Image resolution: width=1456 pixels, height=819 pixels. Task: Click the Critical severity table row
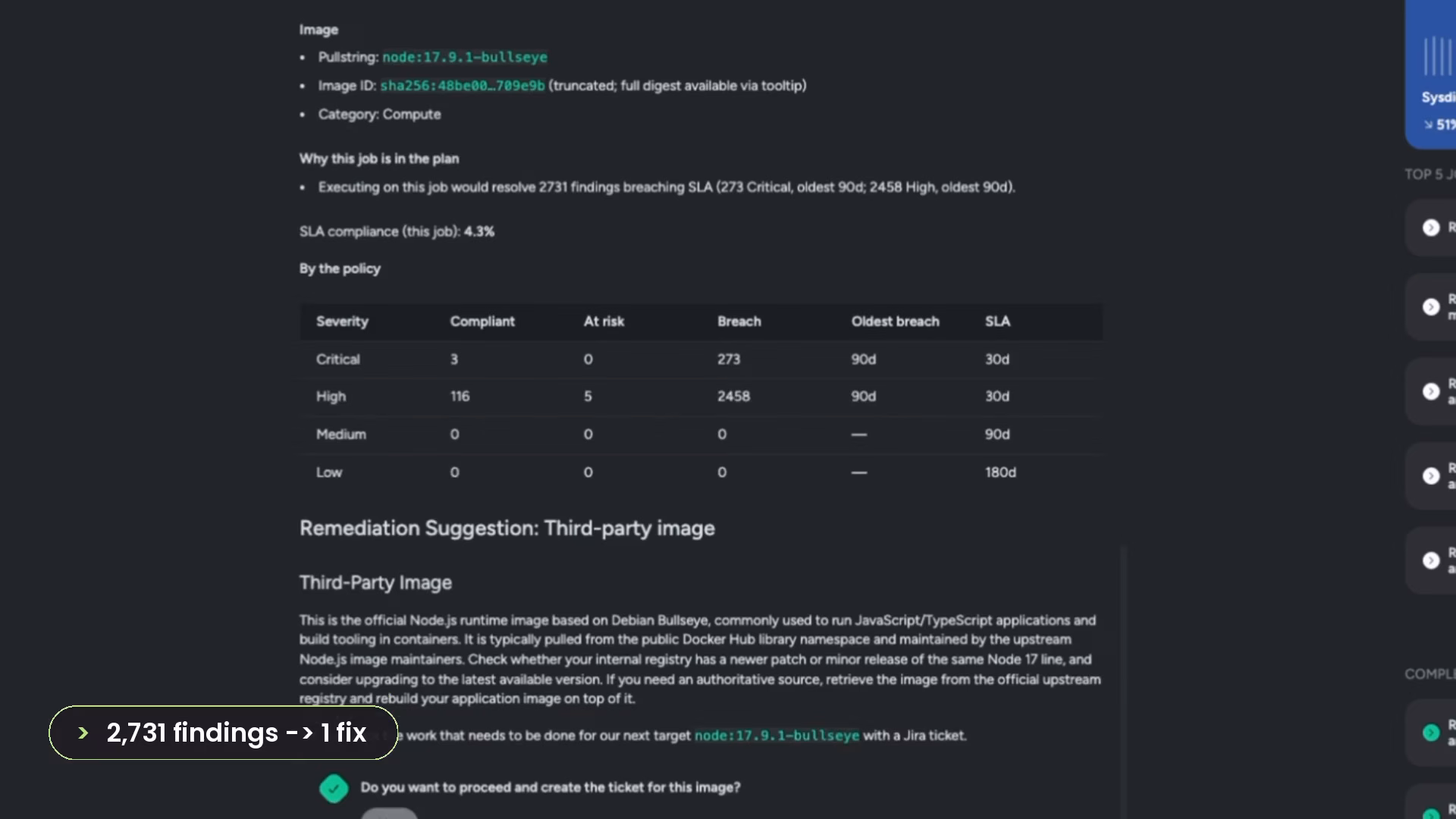pos(701,359)
